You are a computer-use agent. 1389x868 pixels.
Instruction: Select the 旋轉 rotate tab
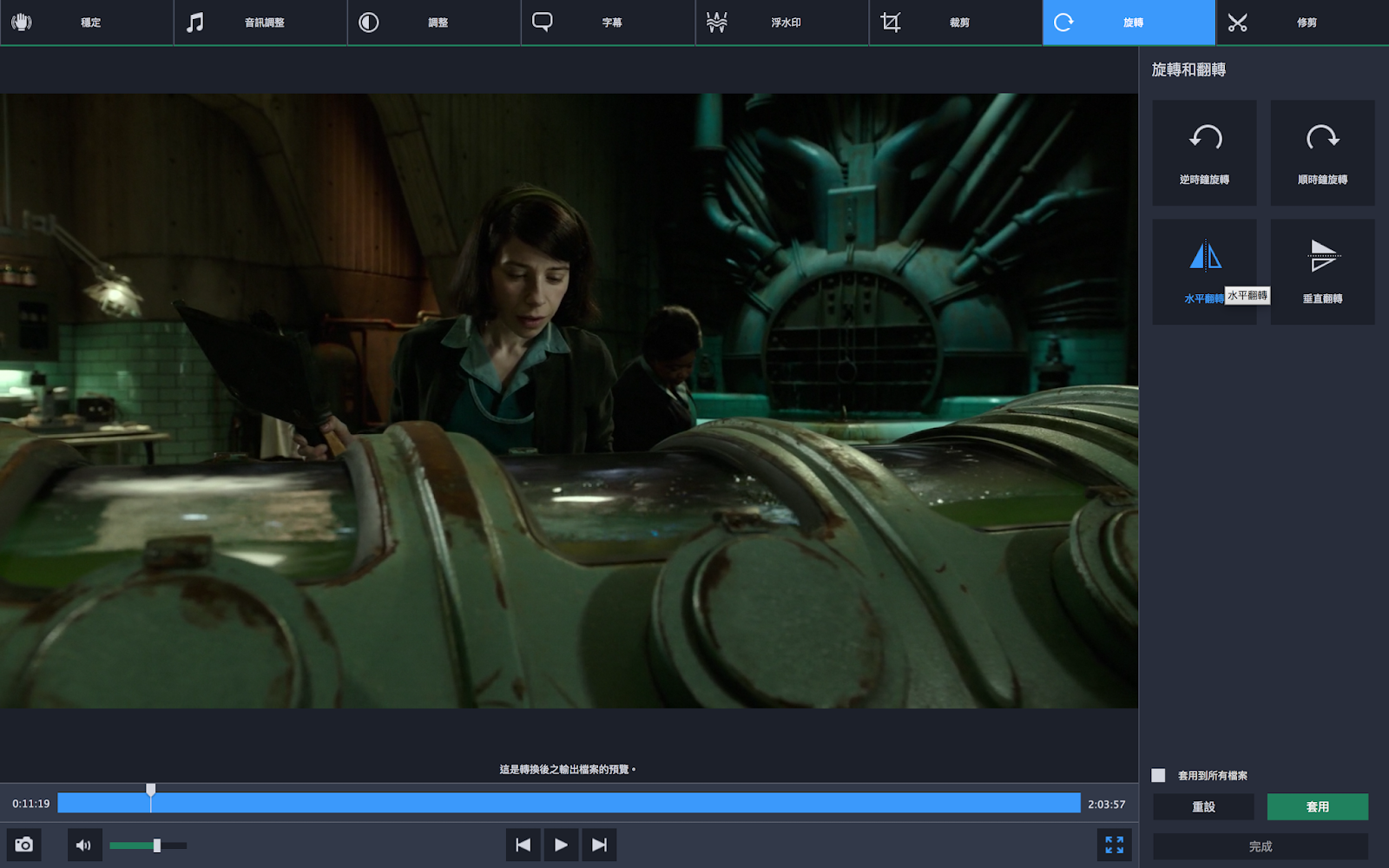pos(1129,23)
